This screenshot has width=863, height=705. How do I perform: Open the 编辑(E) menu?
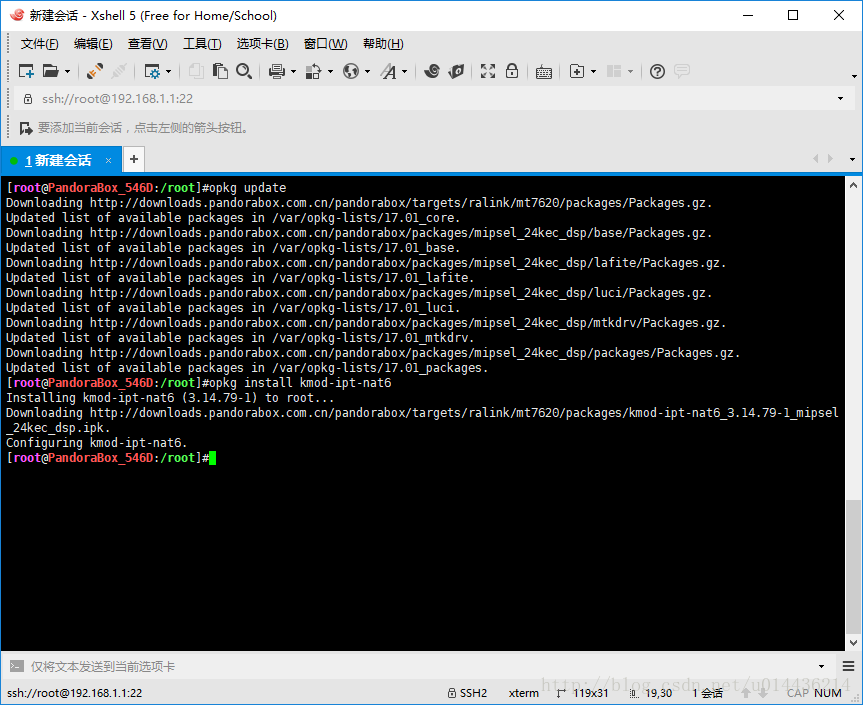(93, 44)
